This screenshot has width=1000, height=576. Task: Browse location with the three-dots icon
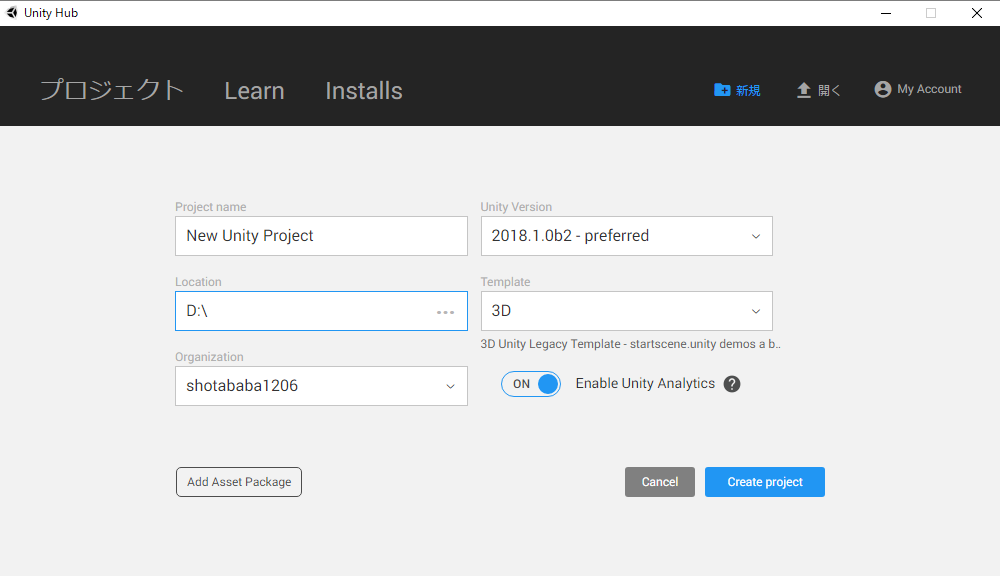[445, 312]
